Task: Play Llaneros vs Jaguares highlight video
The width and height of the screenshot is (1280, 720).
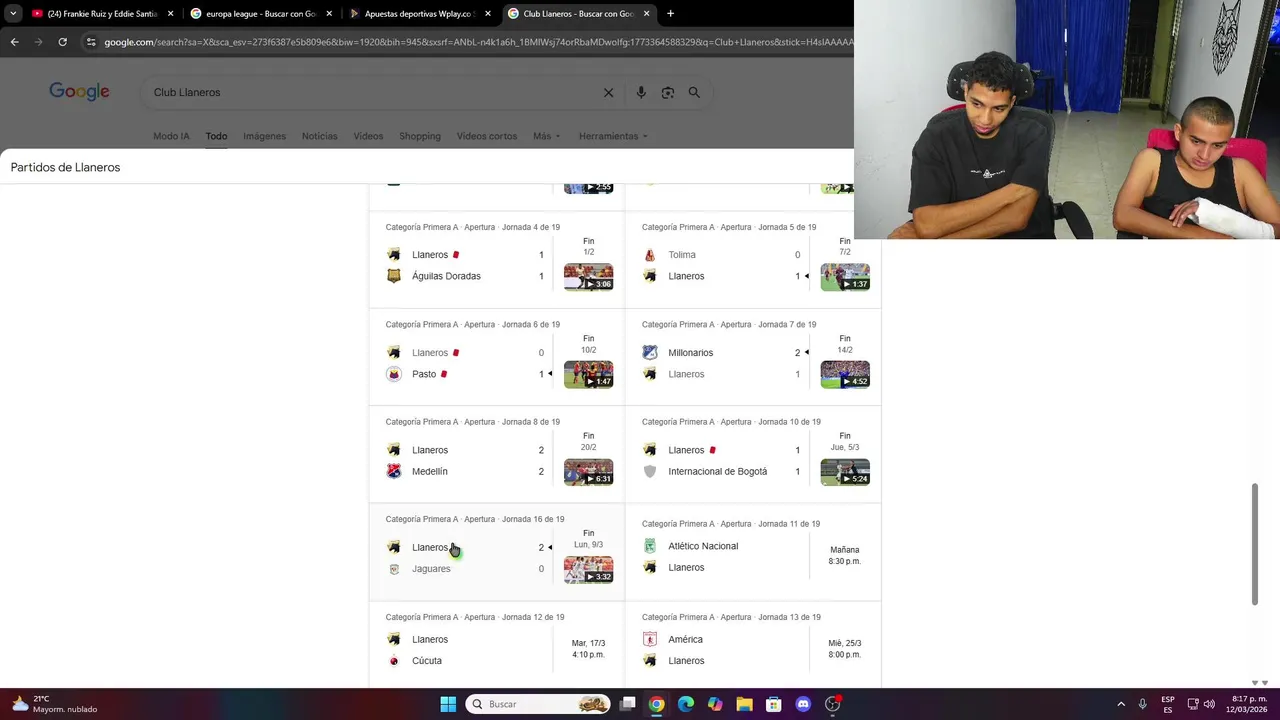Action: point(588,570)
